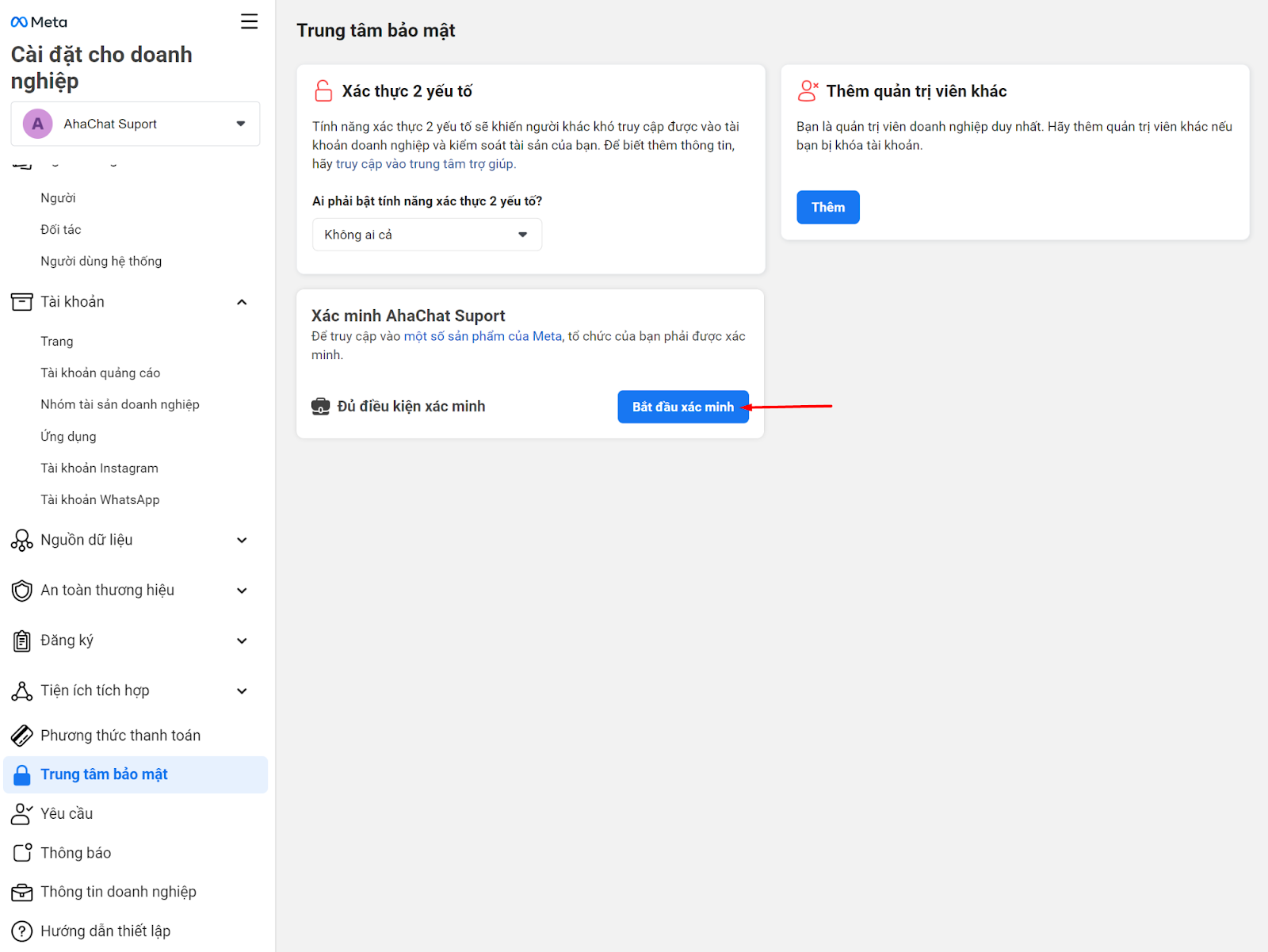
Task: Click the Tiện ích tích hợp icon
Action: 22,691
